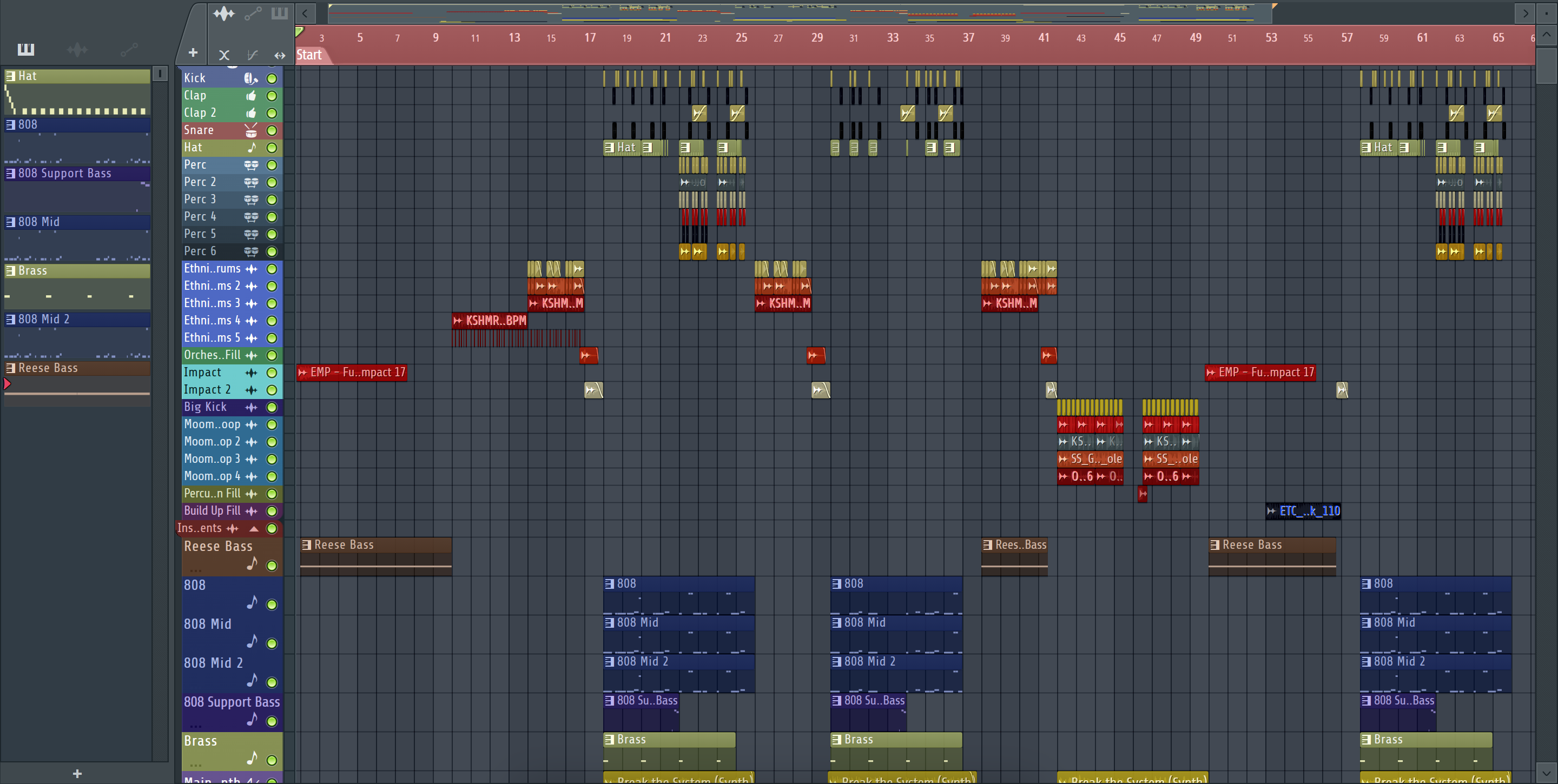Show audio clips in the picker panel
This screenshot has width=1558, height=784.
(77, 50)
